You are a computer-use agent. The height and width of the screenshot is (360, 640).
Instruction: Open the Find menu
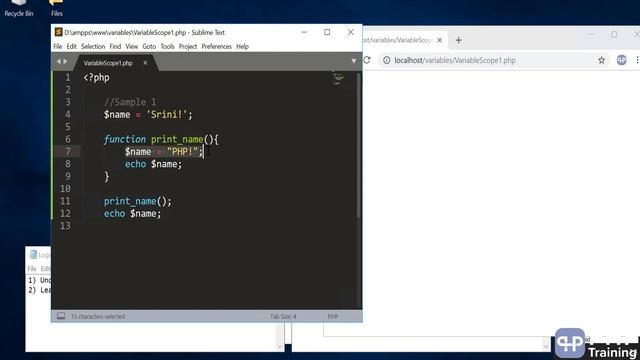click(115, 47)
